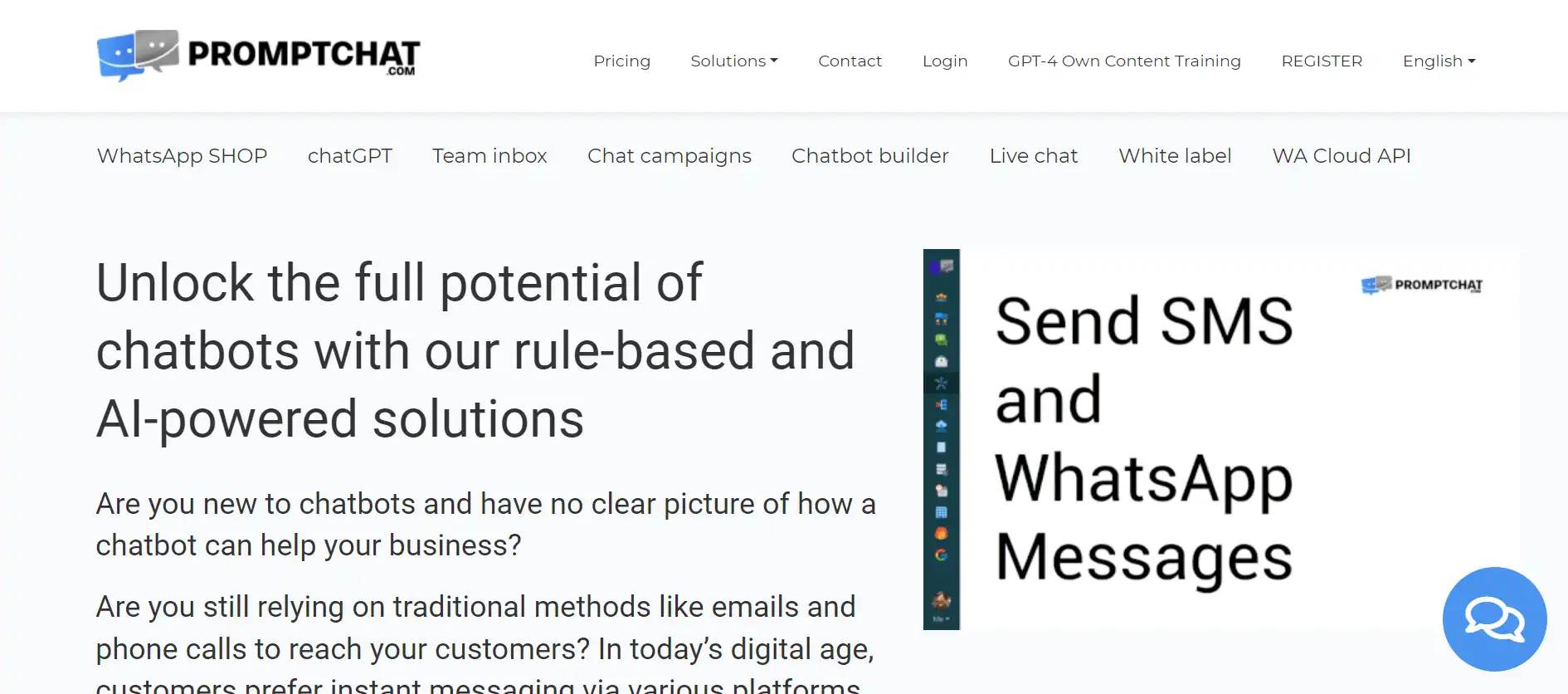Click the small PromptChat logo on the video

point(1421,286)
